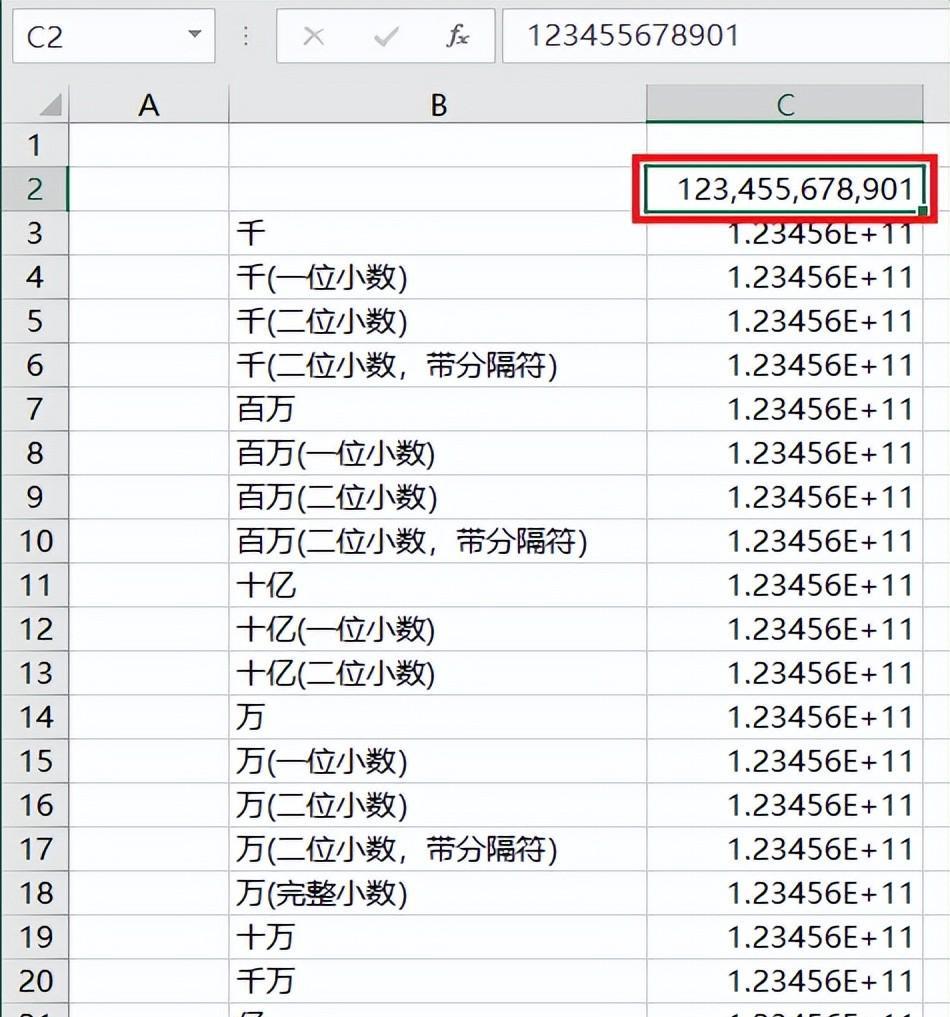The height and width of the screenshot is (1017, 950).
Task: Select row 4 header
Action: (34, 277)
